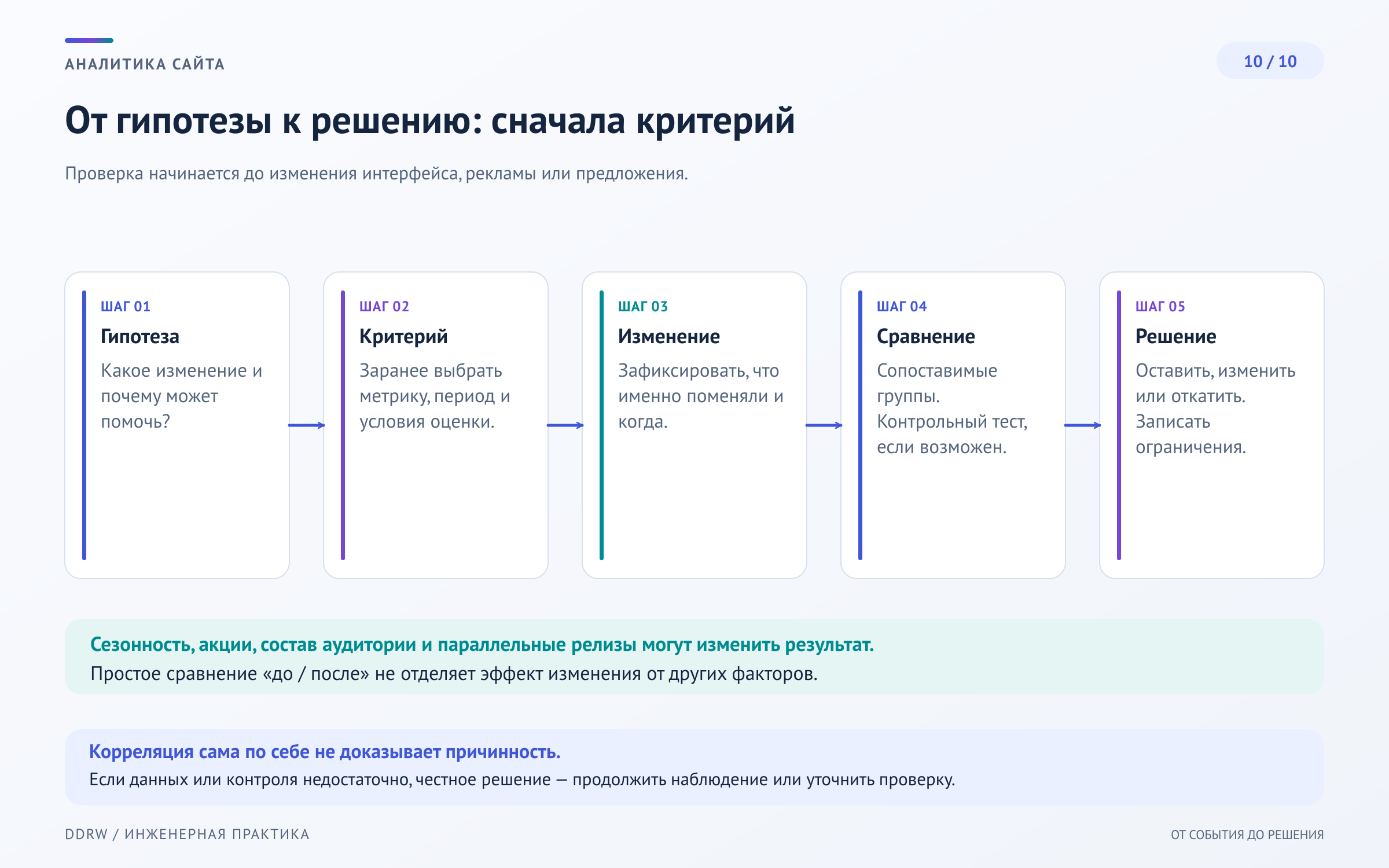The image size is (1389, 868).
Task: Click the 'ШАГ 04' label
Action: pyautogui.click(x=902, y=307)
